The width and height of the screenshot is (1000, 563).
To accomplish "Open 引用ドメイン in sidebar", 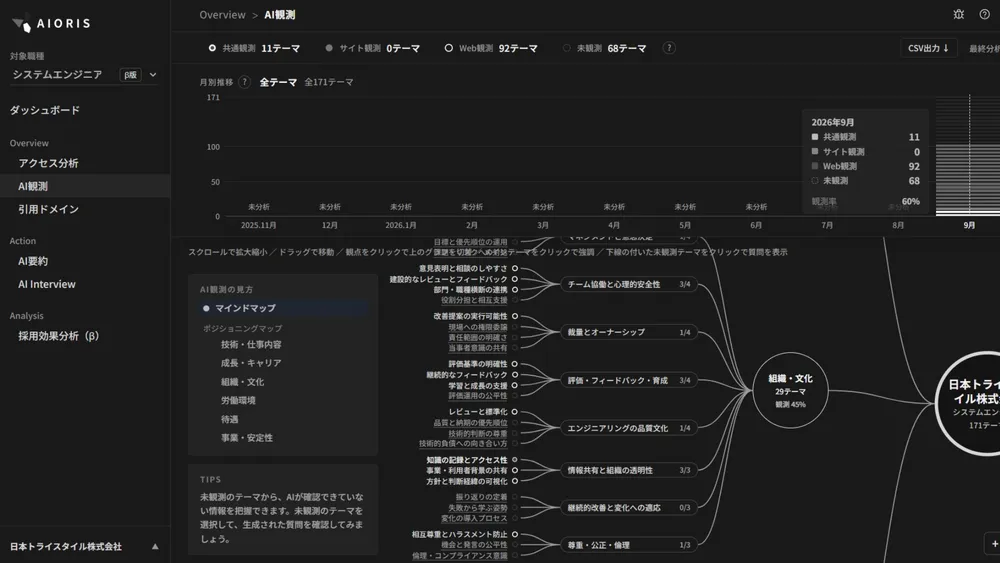I will (48, 209).
